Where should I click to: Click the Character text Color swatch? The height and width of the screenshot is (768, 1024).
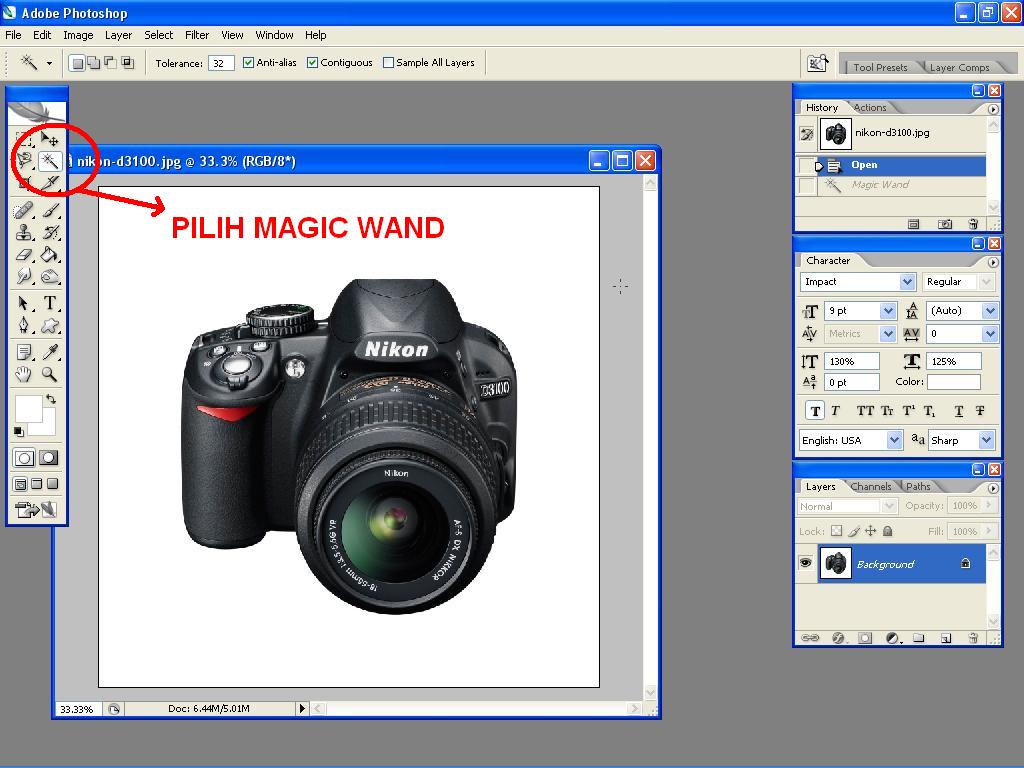tap(953, 382)
